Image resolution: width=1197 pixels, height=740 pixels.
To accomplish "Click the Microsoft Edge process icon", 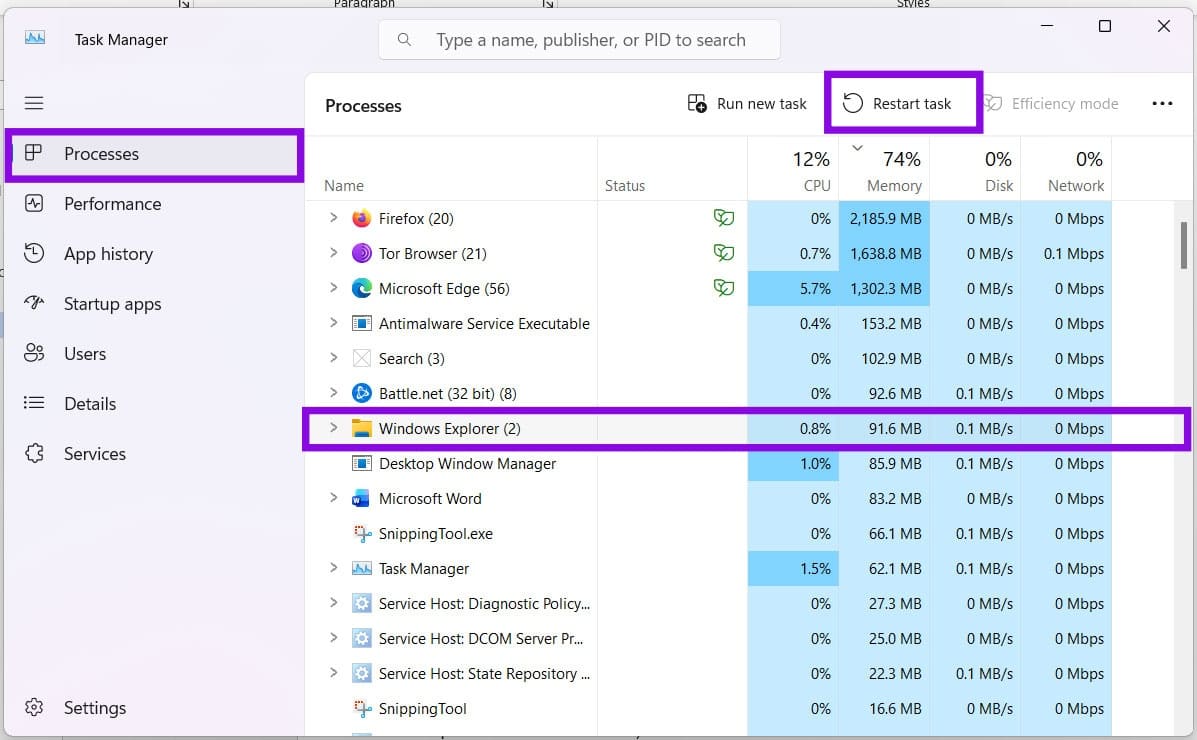I will pyautogui.click(x=361, y=289).
